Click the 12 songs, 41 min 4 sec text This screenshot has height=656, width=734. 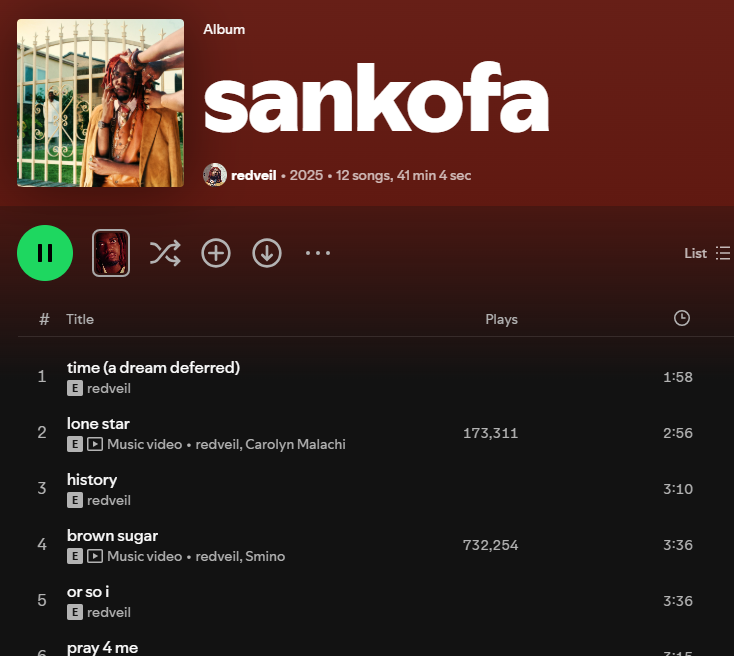click(404, 176)
